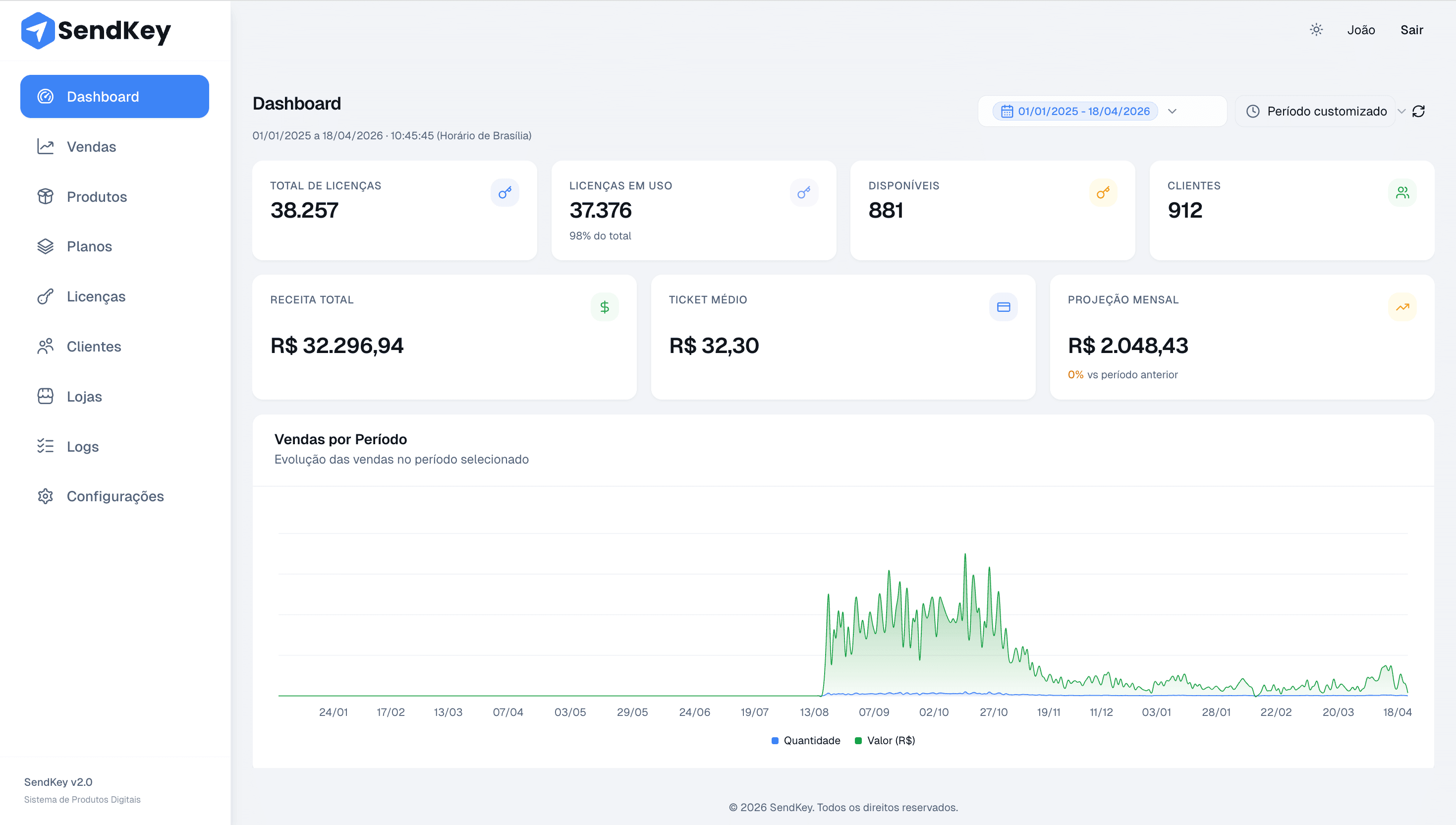Open Clientes with the people icon
Screen dimensions: 1456x825
point(45,346)
